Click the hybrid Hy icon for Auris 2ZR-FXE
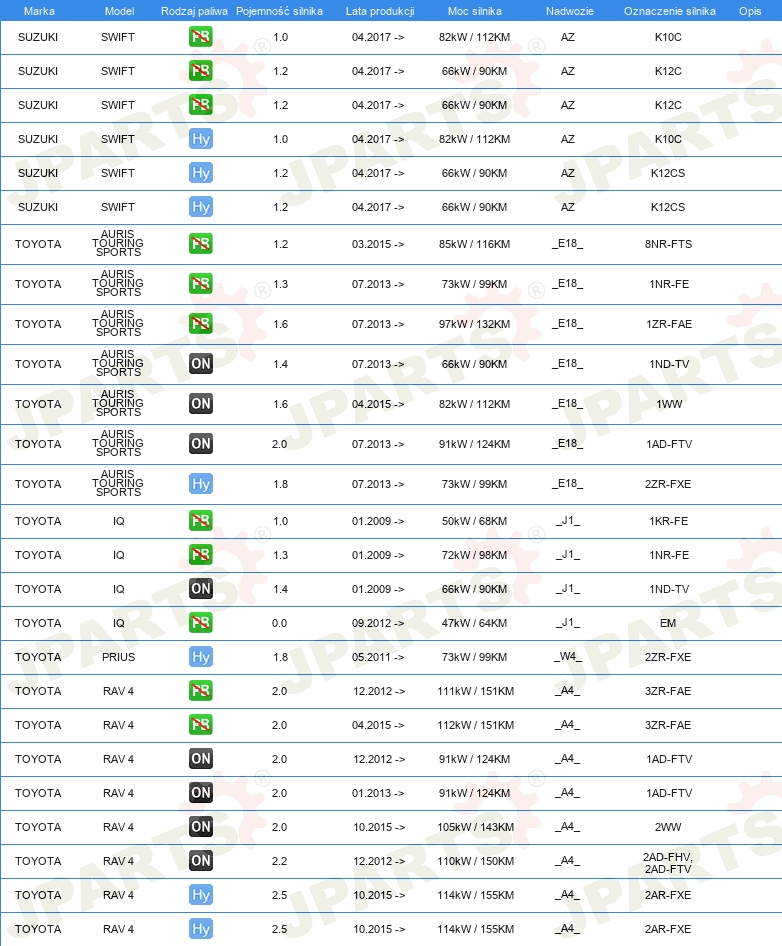Screen dimensions: 782x946 pyautogui.click(x=200, y=484)
